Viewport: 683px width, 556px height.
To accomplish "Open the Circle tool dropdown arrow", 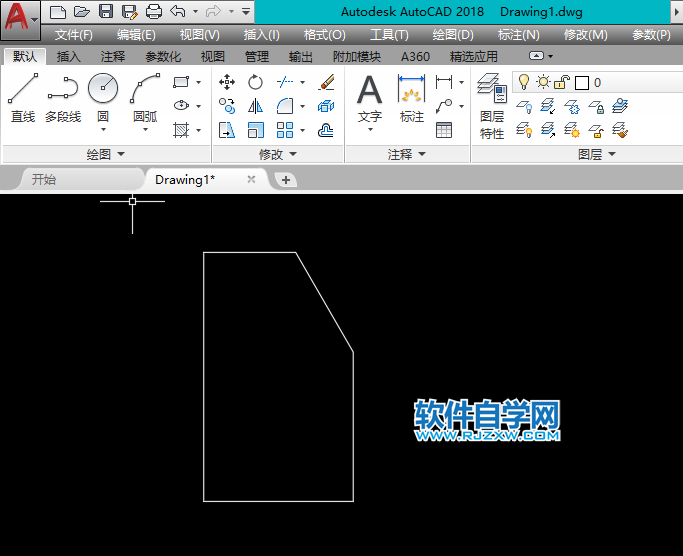I will click(x=103, y=129).
